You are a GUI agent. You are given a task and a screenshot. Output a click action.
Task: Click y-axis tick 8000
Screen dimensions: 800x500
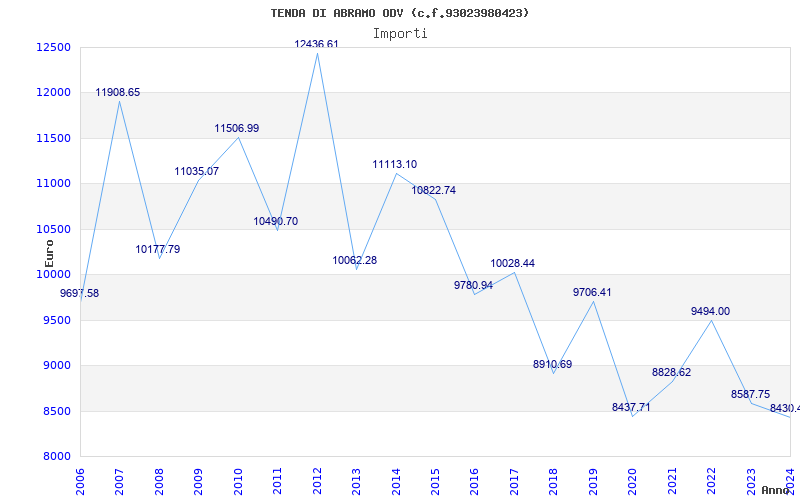(x=56, y=457)
